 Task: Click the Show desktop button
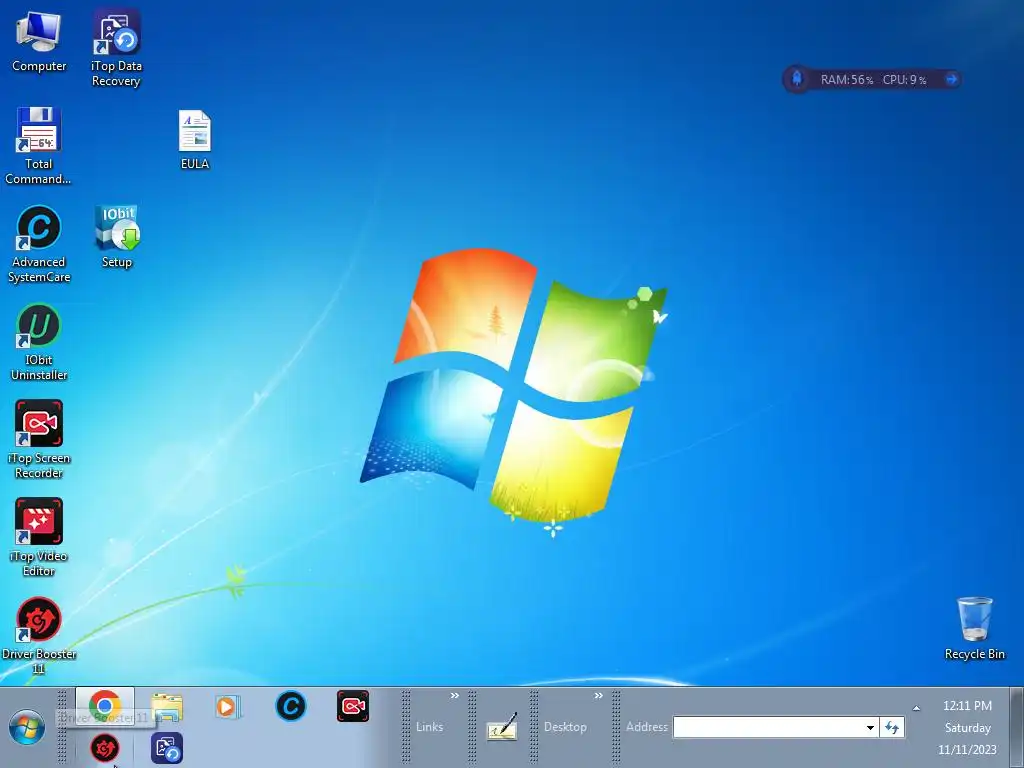(1016, 728)
